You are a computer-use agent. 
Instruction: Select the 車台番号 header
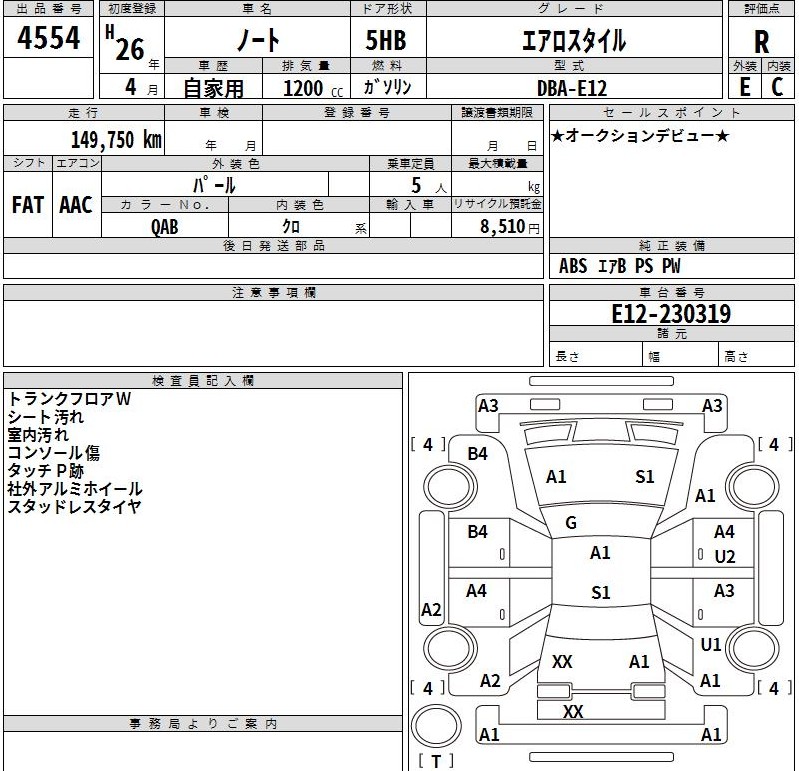(x=672, y=293)
